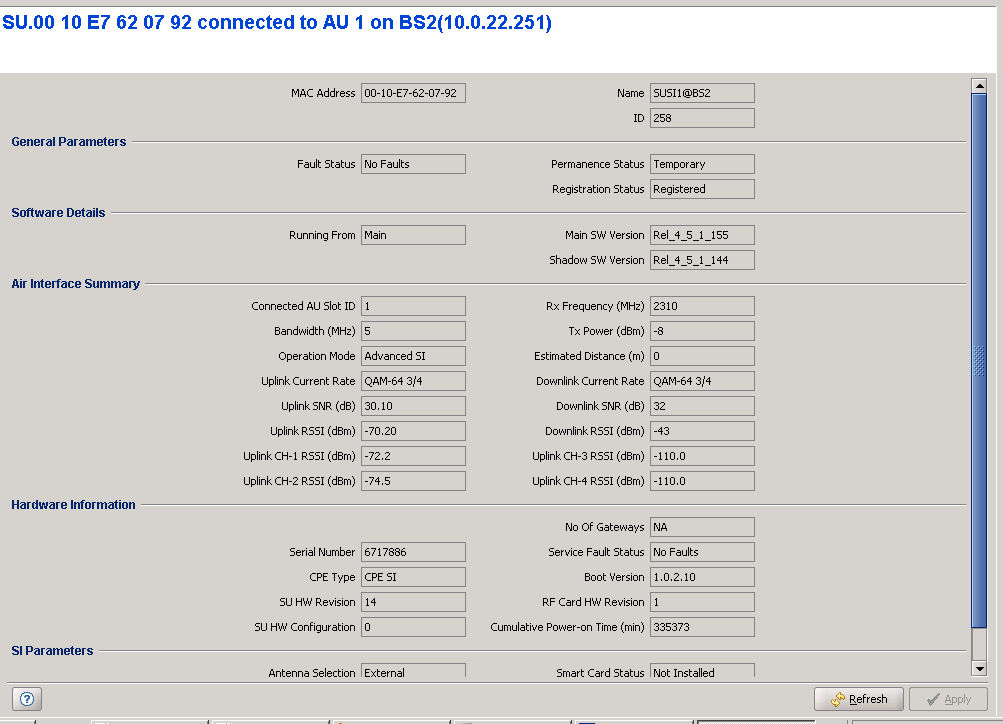
Task: Select the Downlink SNR (dB) field
Action: click(x=702, y=406)
